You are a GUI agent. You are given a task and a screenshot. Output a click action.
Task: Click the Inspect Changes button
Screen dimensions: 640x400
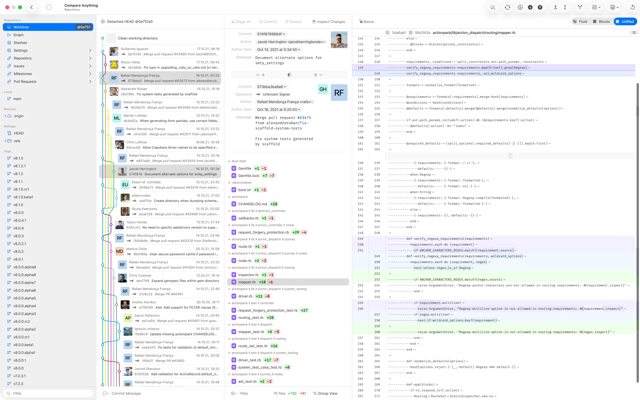(329, 22)
